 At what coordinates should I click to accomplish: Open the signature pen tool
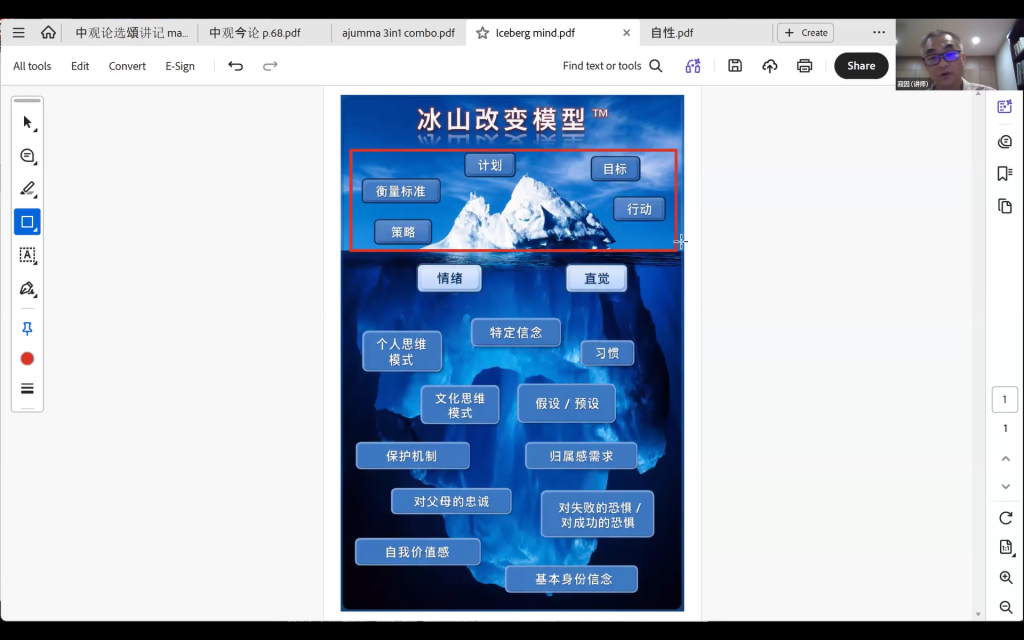(27, 289)
